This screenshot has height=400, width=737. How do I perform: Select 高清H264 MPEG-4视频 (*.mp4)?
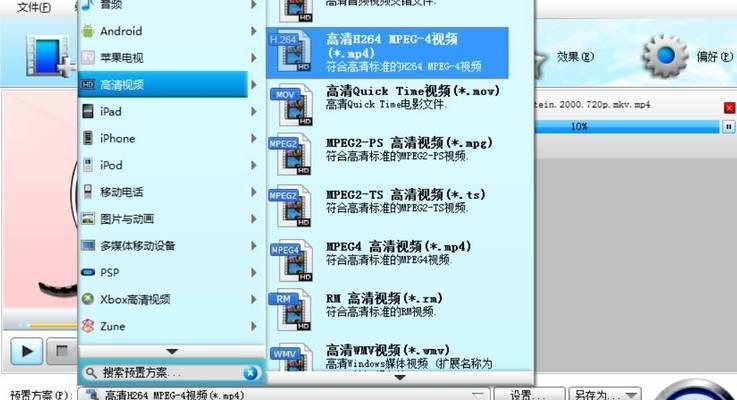[x=387, y=53]
